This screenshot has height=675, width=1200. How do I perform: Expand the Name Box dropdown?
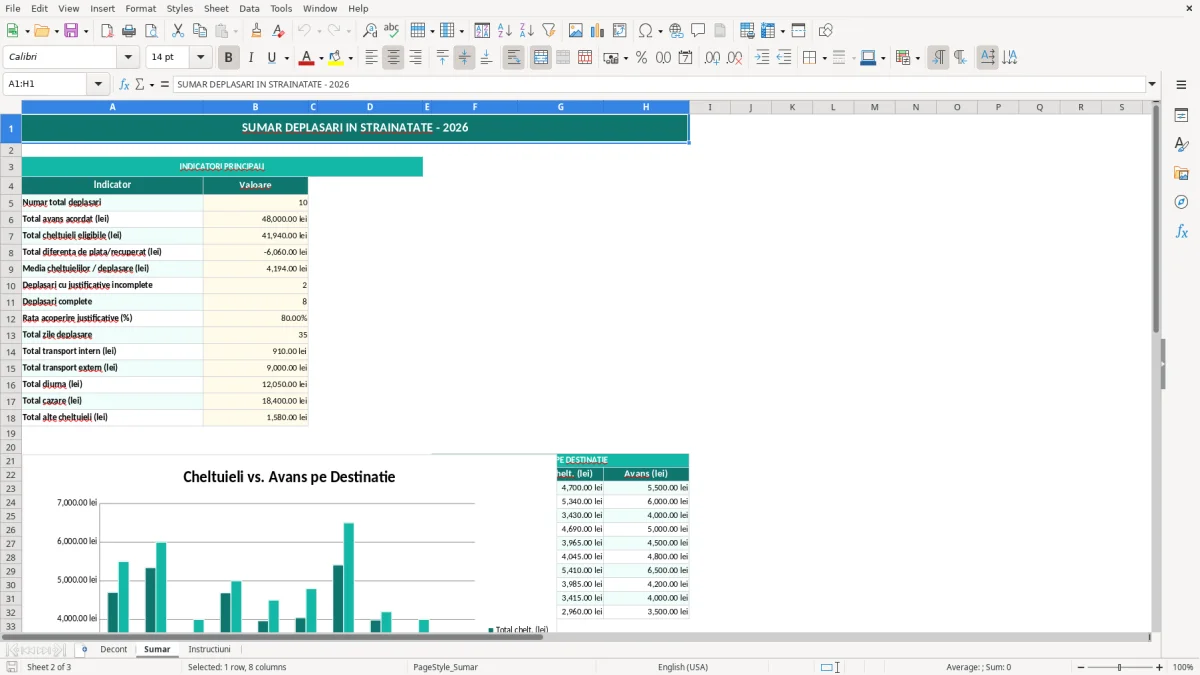(x=98, y=84)
